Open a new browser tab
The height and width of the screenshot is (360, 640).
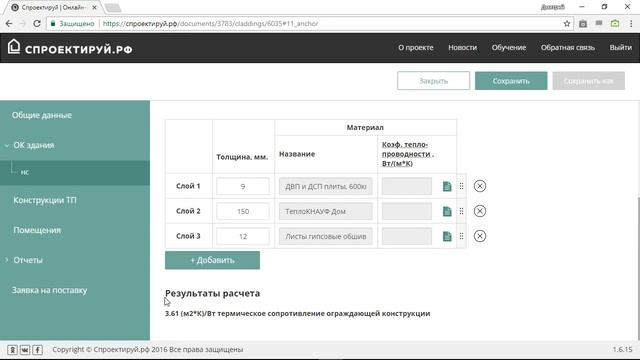coord(113,7)
